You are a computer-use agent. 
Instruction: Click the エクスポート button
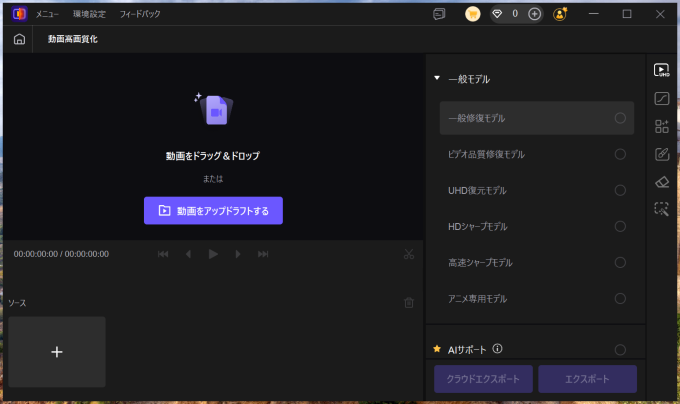[x=587, y=379]
